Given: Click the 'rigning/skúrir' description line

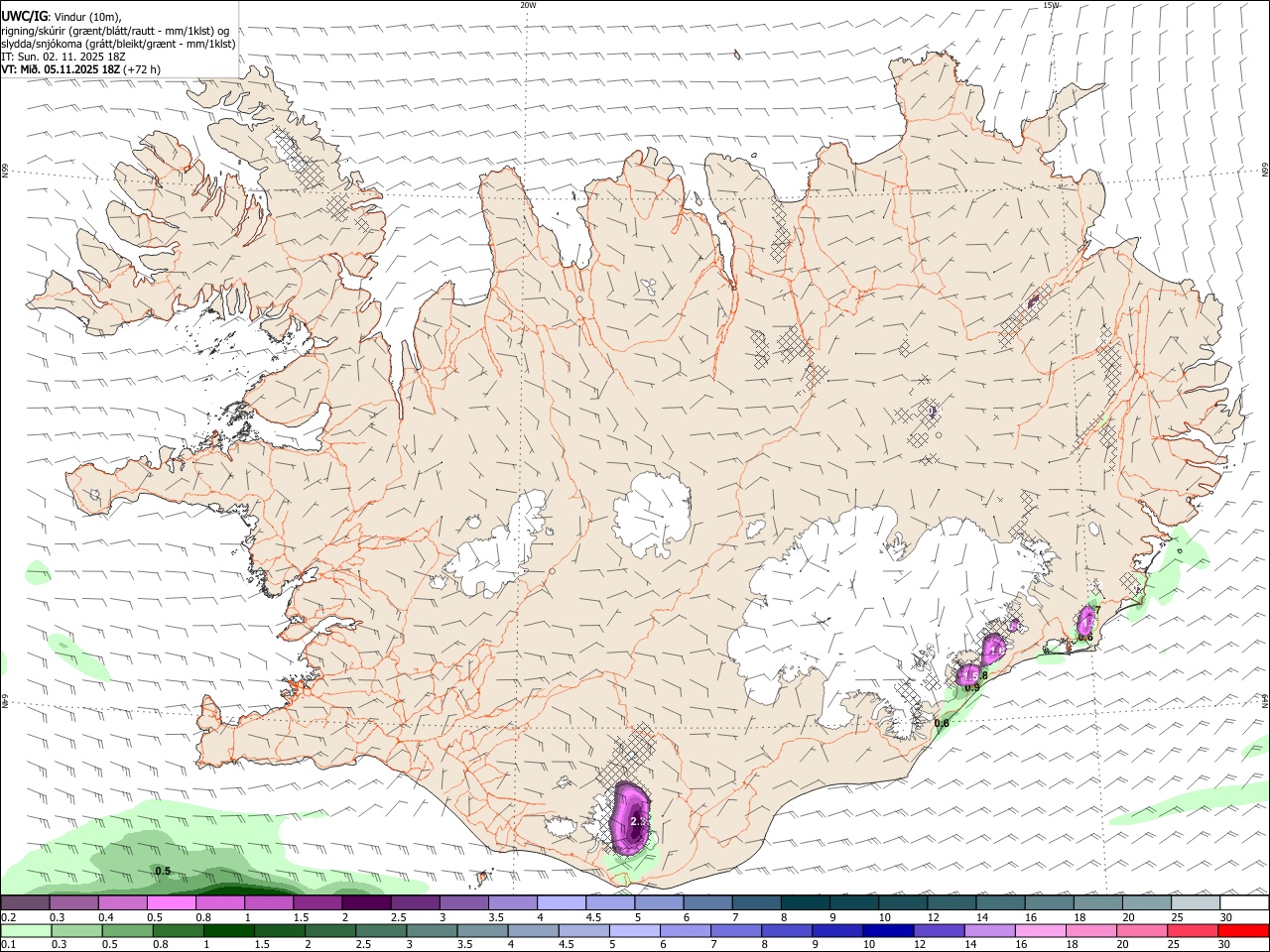Looking at the screenshot, I should click(x=115, y=31).
